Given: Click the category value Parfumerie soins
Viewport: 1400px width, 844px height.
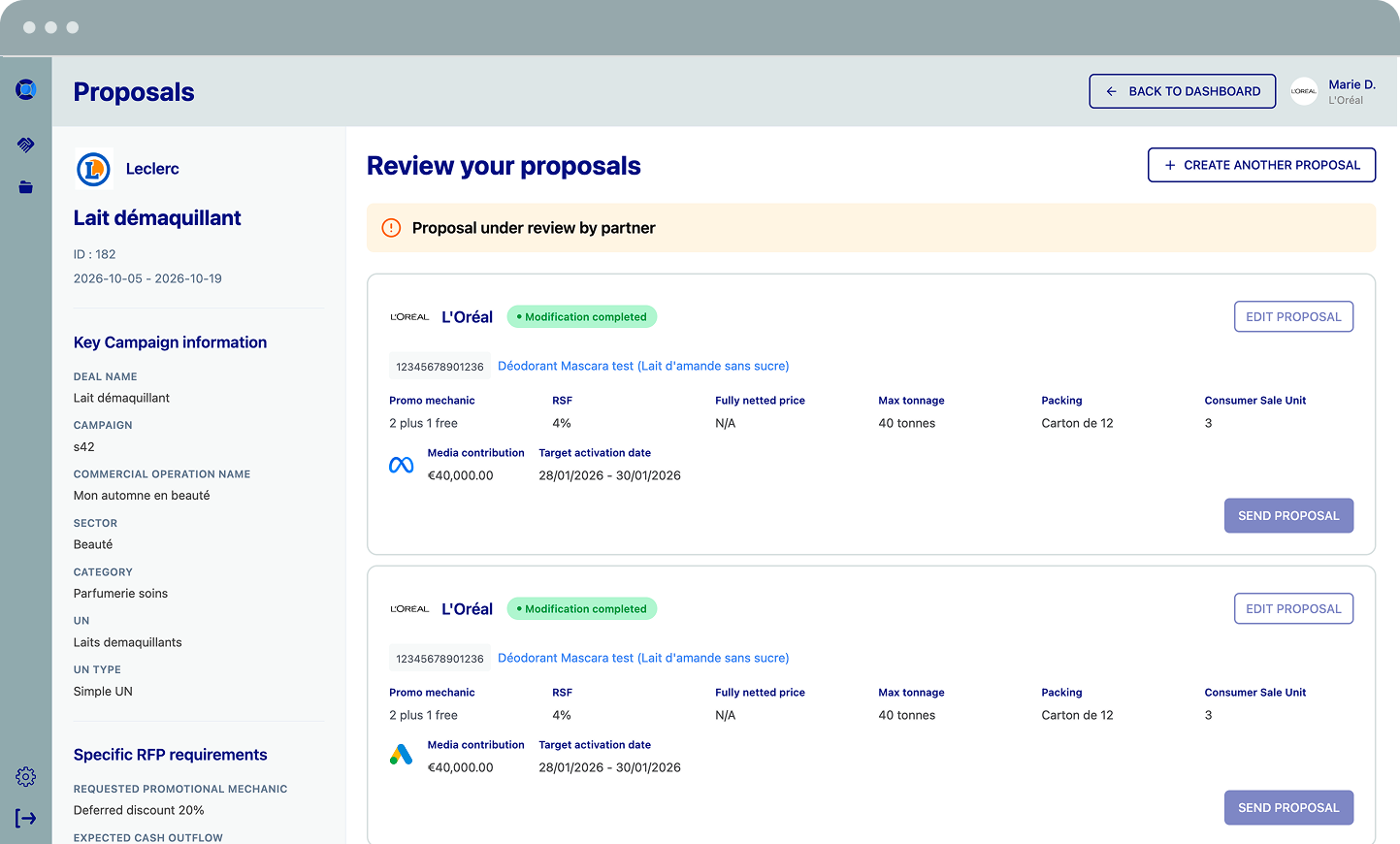Looking at the screenshot, I should click(120, 594).
